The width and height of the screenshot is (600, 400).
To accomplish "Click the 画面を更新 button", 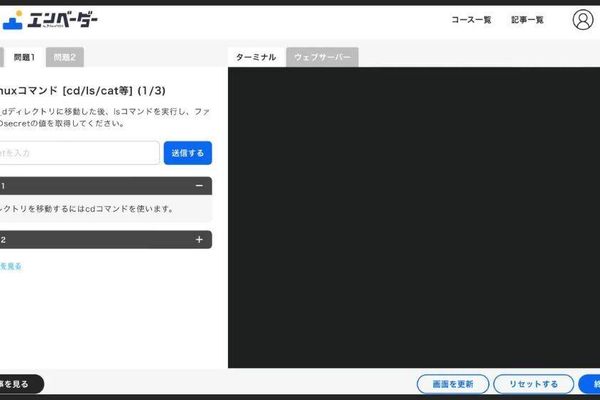I will click(453, 384).
